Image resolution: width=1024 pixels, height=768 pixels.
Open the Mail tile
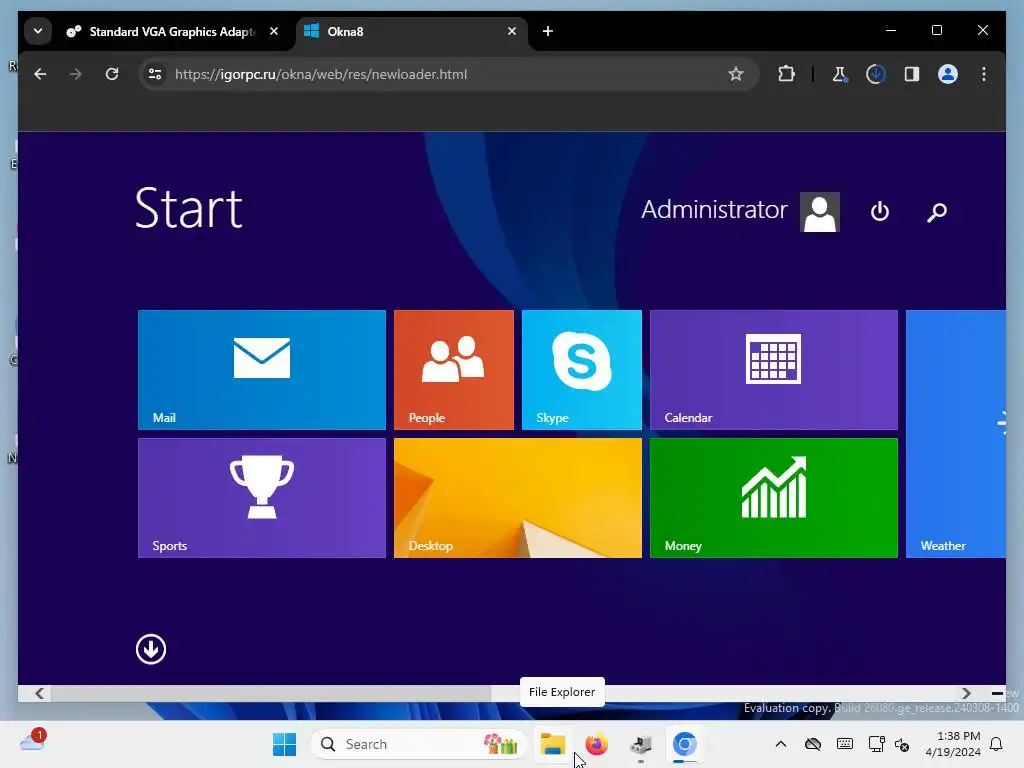pos(261,370)
